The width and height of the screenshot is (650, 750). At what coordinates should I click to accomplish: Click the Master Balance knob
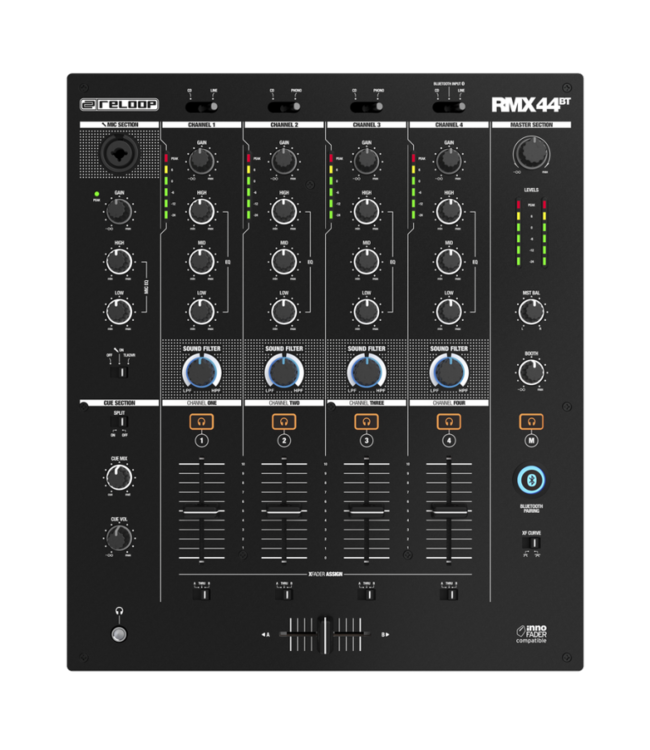tap(531, 312)
